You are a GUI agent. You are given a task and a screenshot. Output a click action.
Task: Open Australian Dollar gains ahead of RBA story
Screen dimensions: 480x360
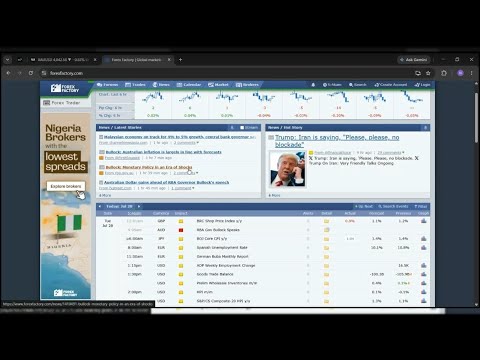pos(166,182)
